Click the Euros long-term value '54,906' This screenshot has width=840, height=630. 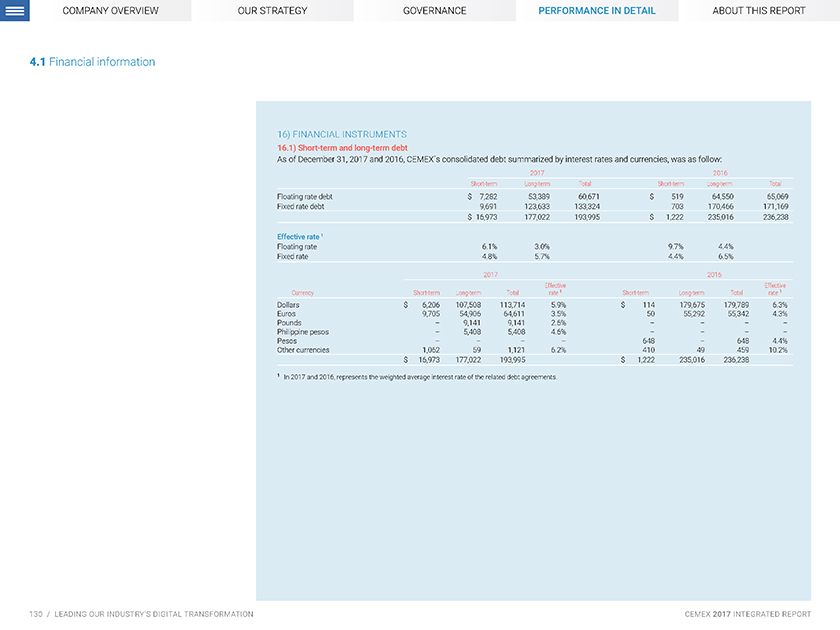[470, 314]
